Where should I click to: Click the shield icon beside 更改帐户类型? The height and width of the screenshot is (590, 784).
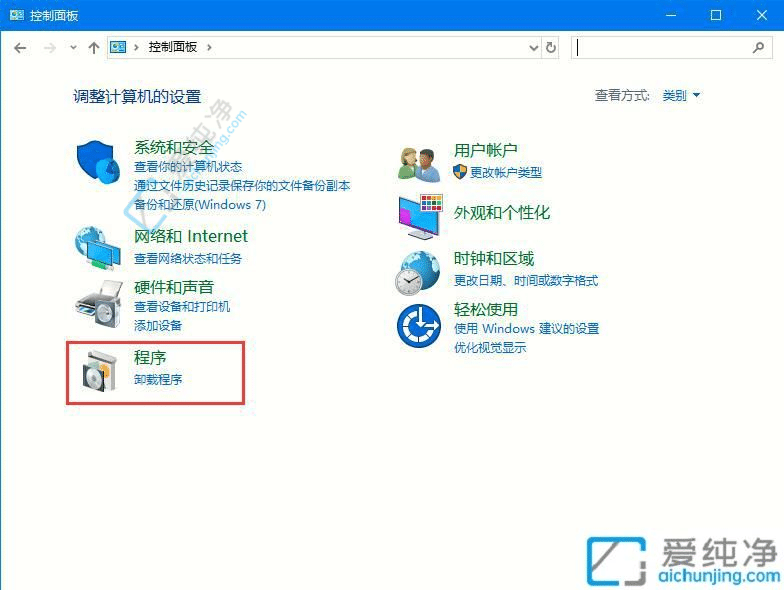[460, 172]
